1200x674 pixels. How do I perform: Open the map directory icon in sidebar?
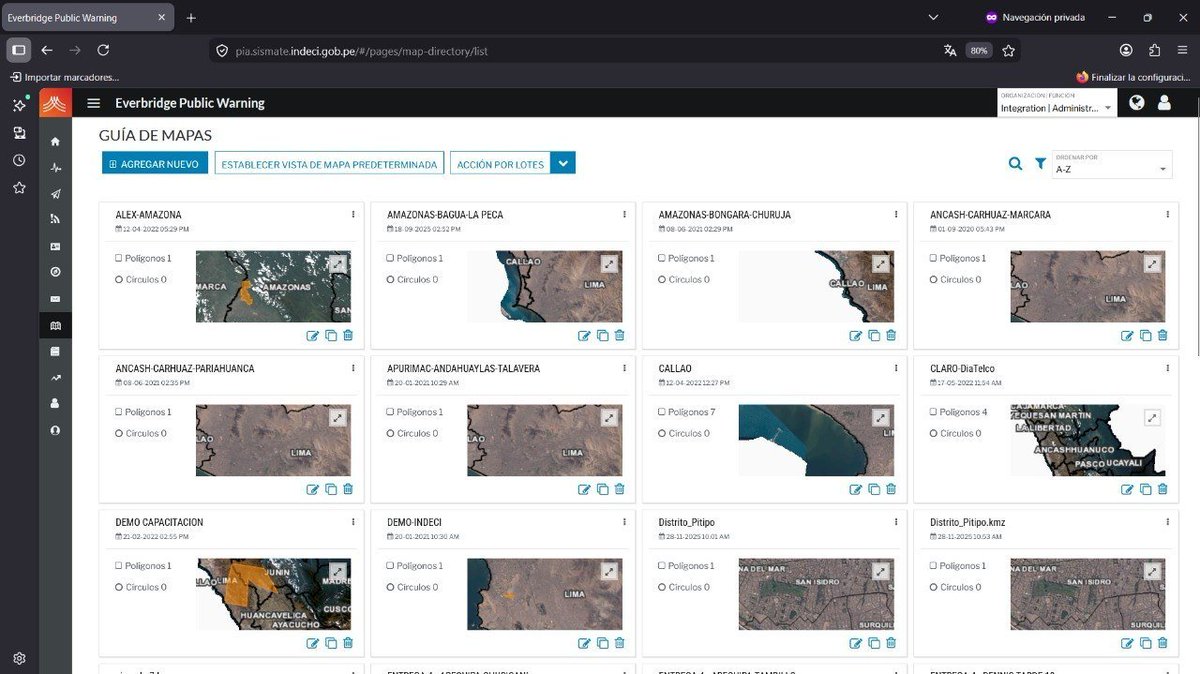click(x=55, y=325)
